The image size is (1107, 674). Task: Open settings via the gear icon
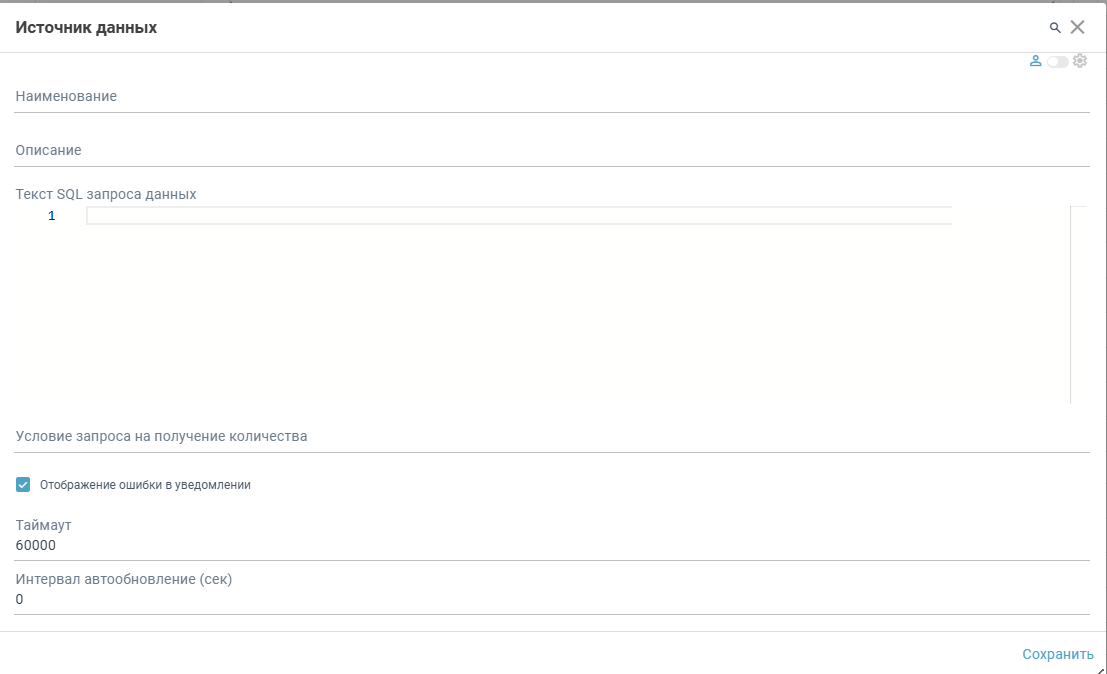(1080, 60)
